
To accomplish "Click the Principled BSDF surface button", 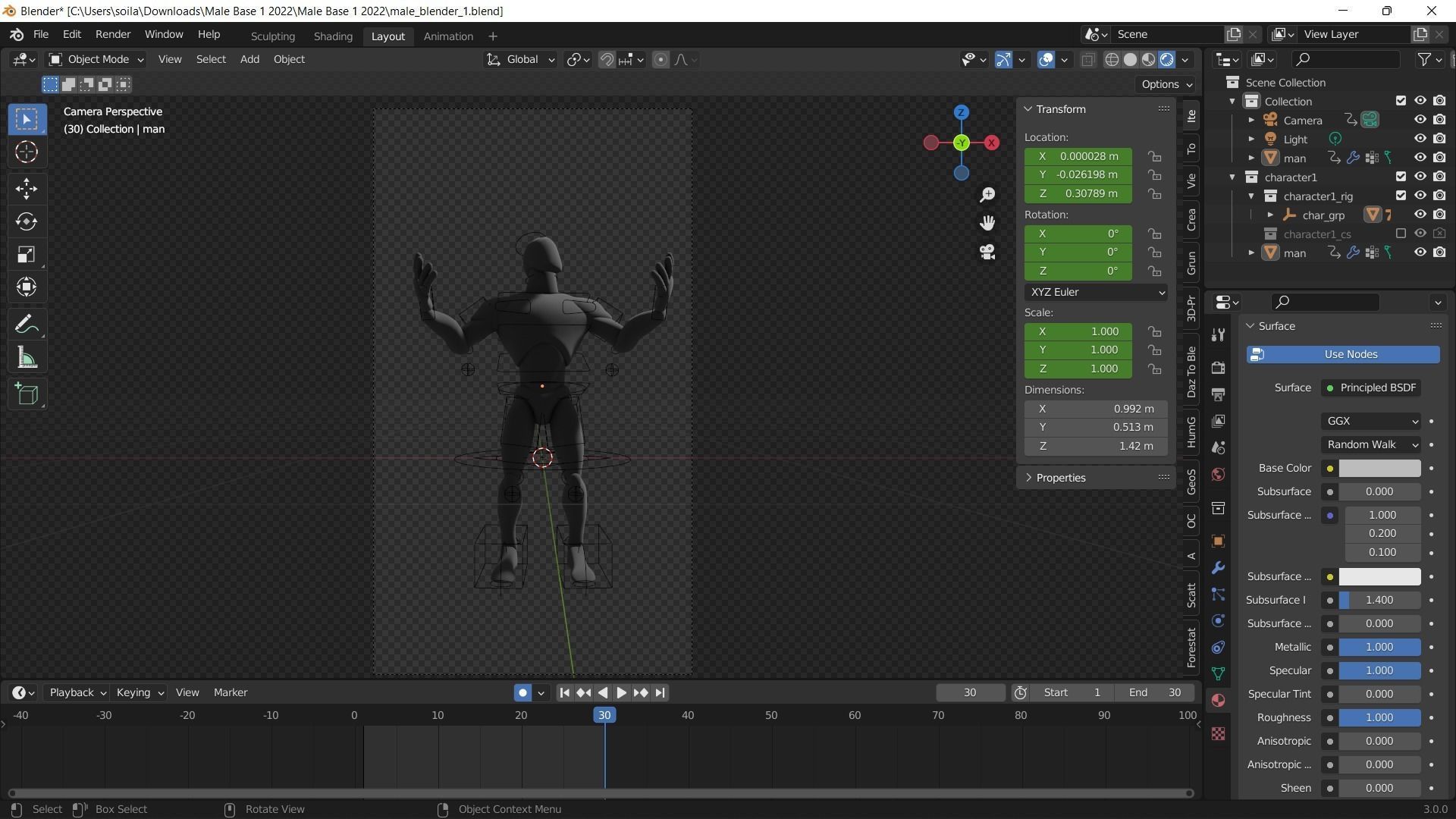I will point(1371,388).
